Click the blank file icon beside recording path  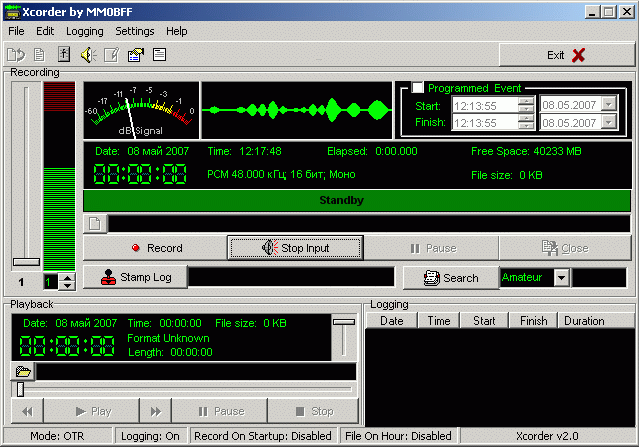(x=95, y=224)
